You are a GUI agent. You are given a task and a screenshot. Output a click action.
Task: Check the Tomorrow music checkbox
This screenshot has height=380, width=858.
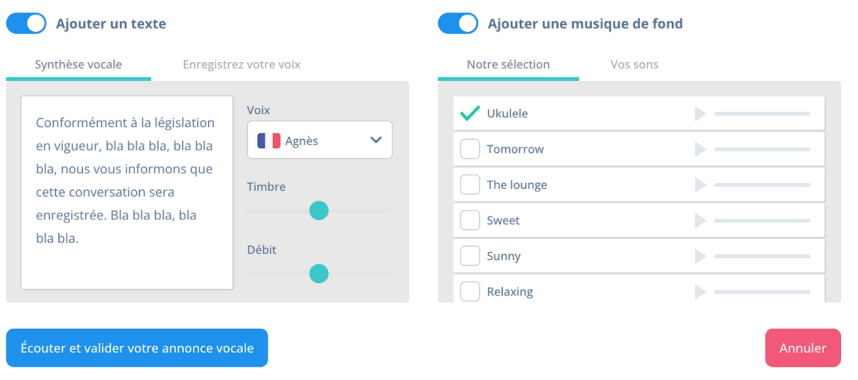coord(469,149)
